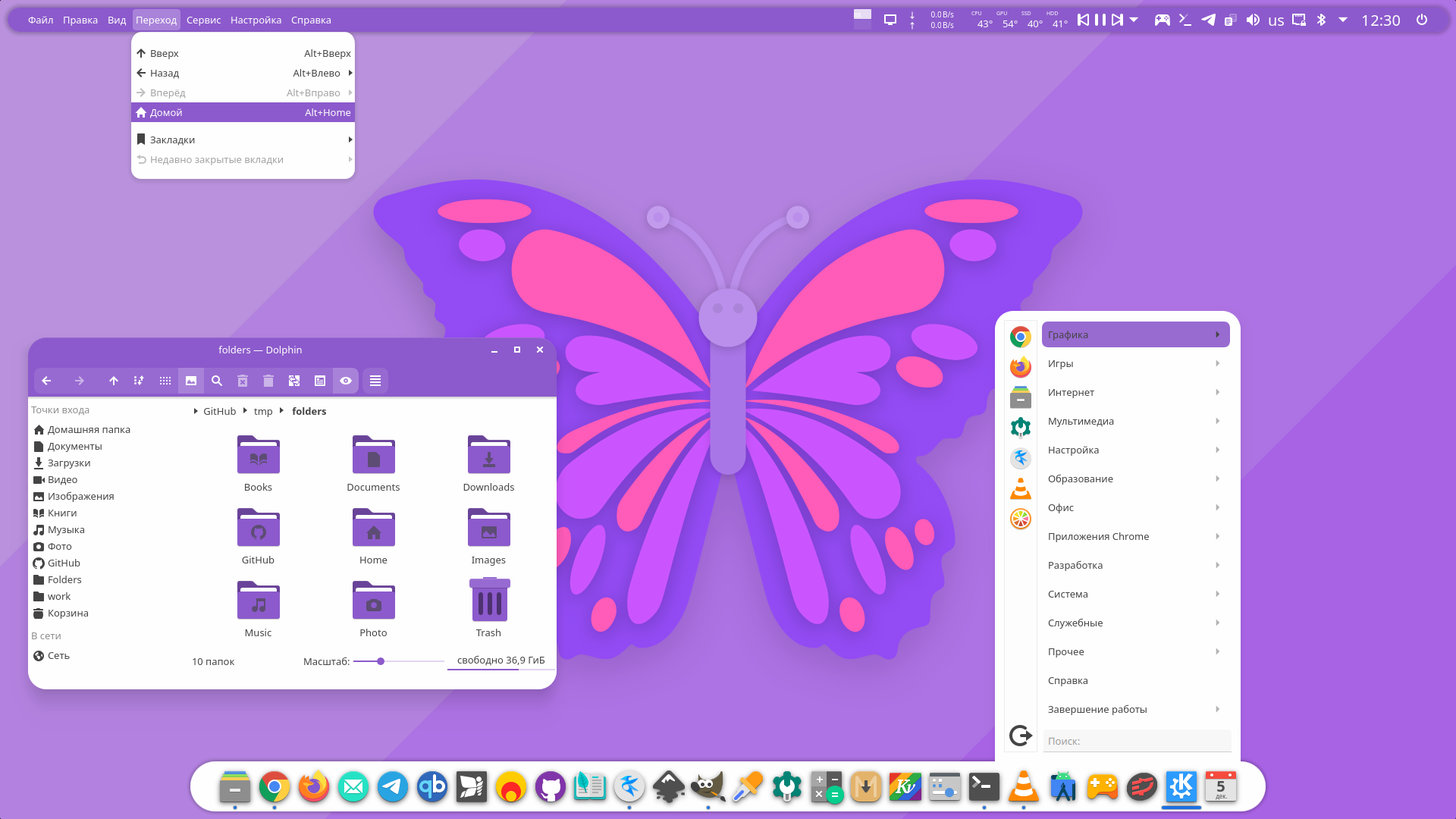This screenshot has width=1456, height=819.
Task: Go back using Dolphin's back arrow
Action: 46,381
